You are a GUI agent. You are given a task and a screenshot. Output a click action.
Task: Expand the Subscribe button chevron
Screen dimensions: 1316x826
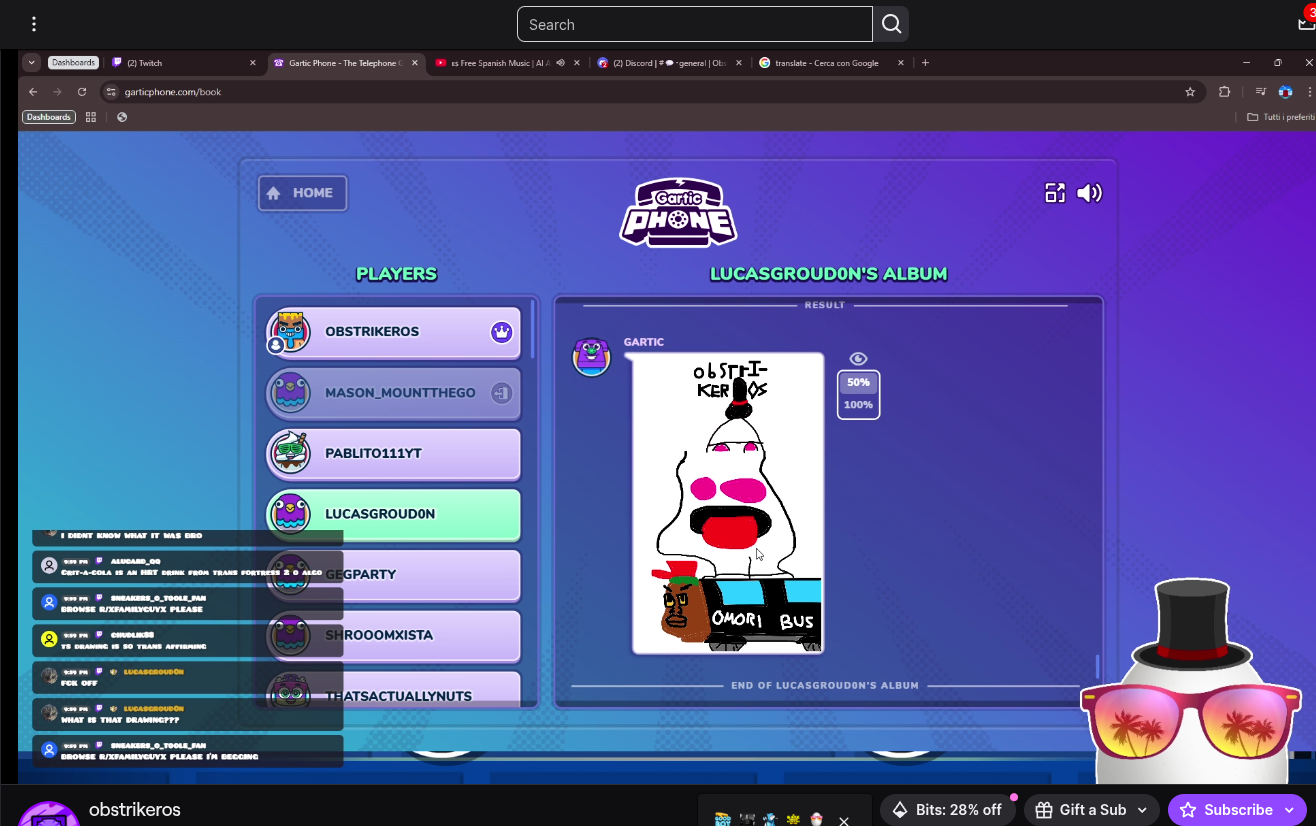(x=1290, y=810)
